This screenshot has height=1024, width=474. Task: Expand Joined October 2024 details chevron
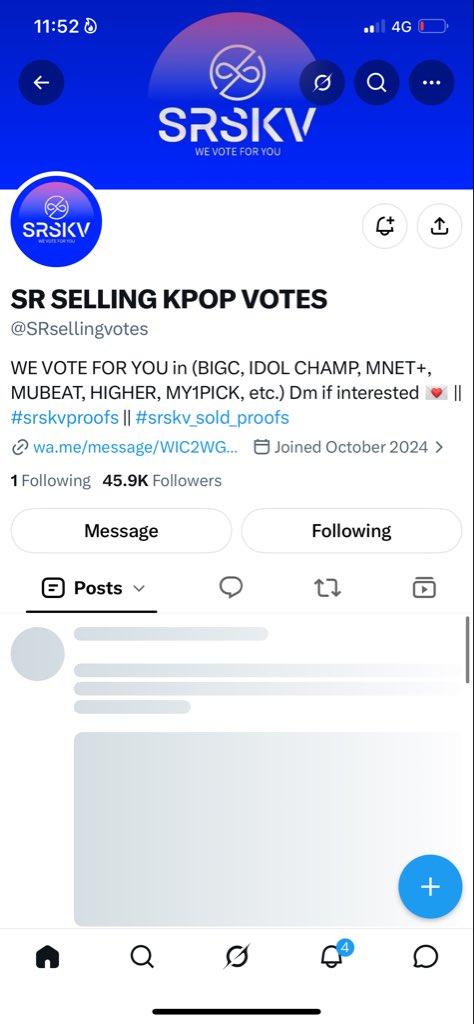click(439, 447)
